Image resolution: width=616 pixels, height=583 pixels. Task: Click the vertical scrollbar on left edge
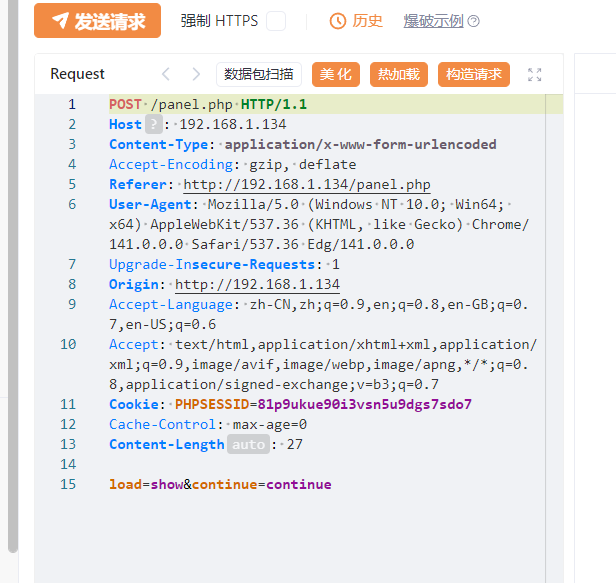pyautogui.click(x=13, y=275)
